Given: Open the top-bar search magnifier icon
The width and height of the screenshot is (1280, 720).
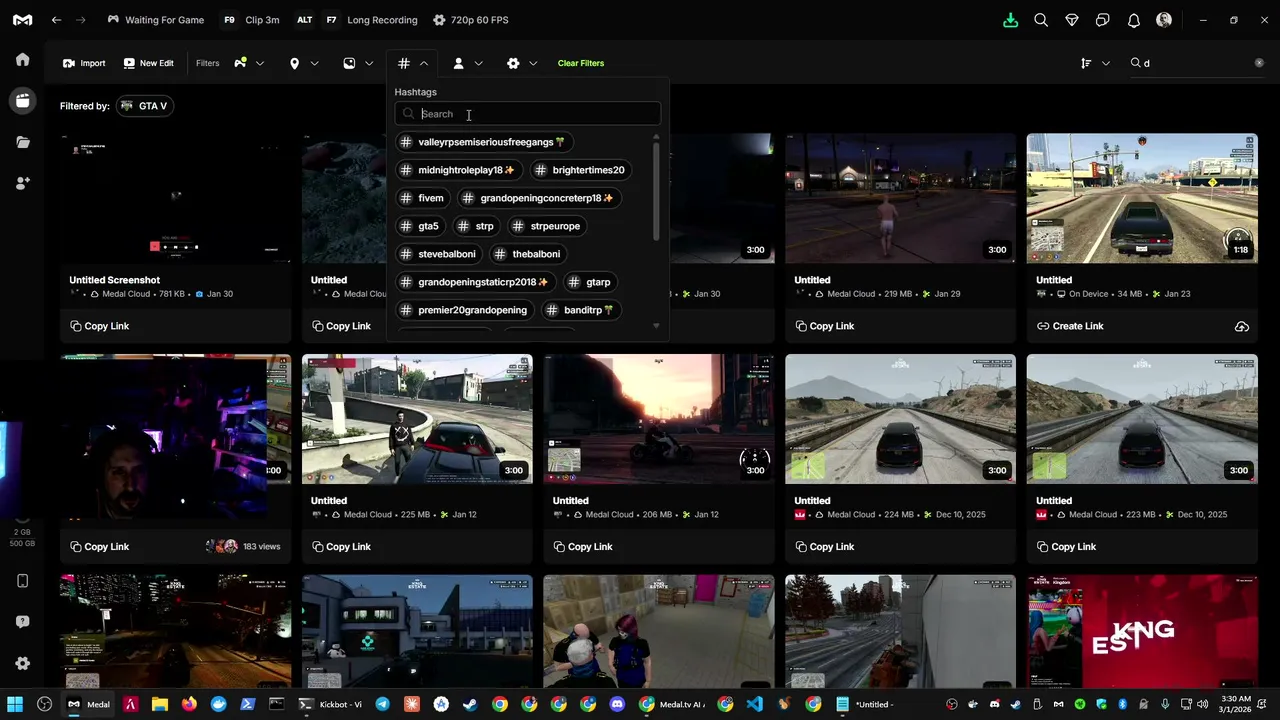Looking at the screenshot, I should tap(1041, 20).
